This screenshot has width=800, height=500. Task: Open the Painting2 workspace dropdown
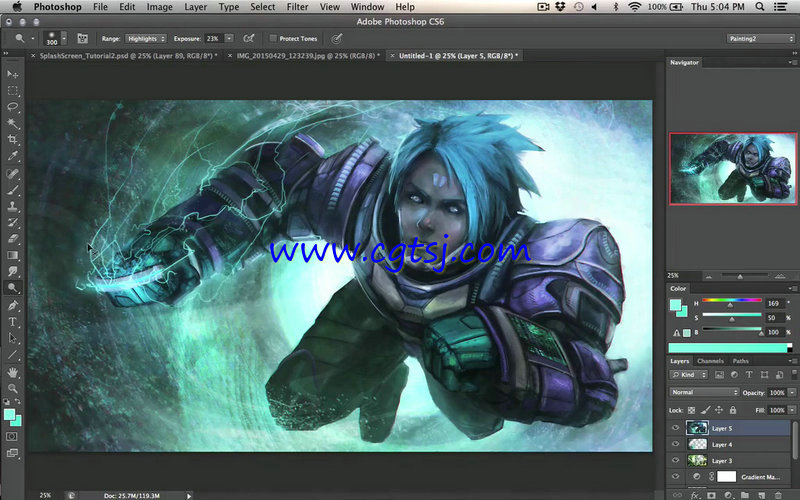(760, 38)
